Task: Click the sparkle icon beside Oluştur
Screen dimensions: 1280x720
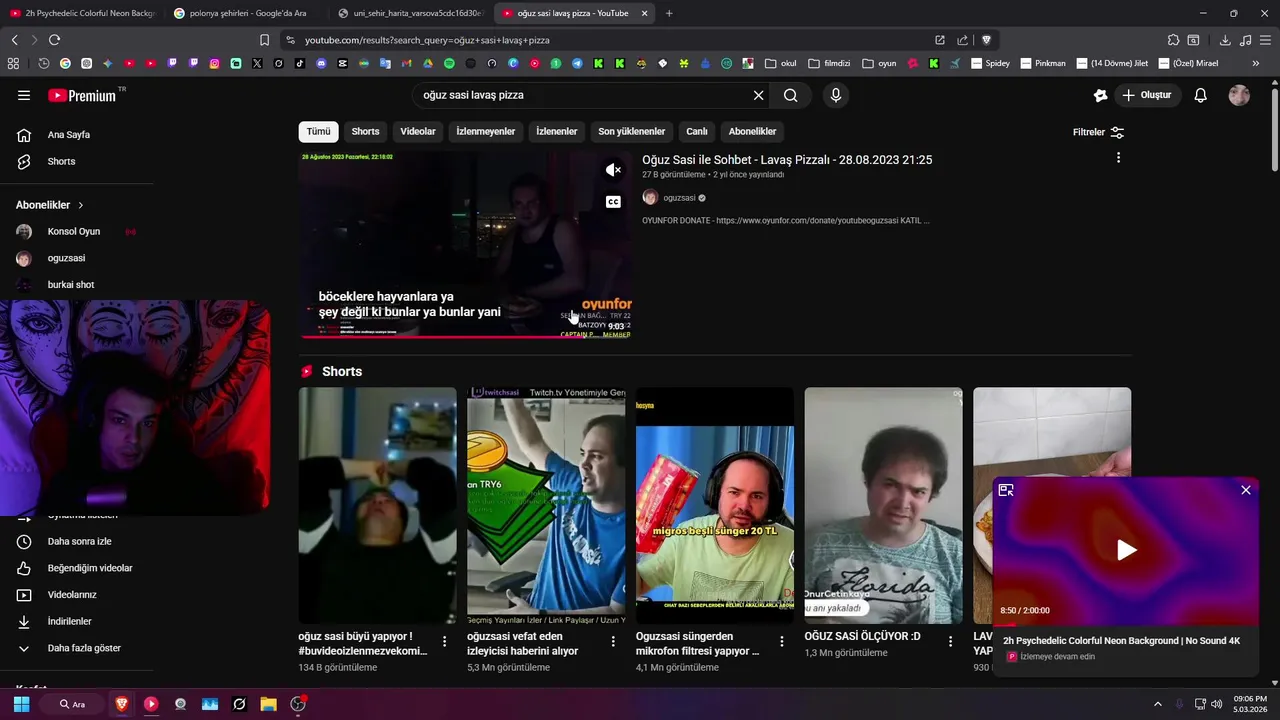Action: pos(1100,95)
